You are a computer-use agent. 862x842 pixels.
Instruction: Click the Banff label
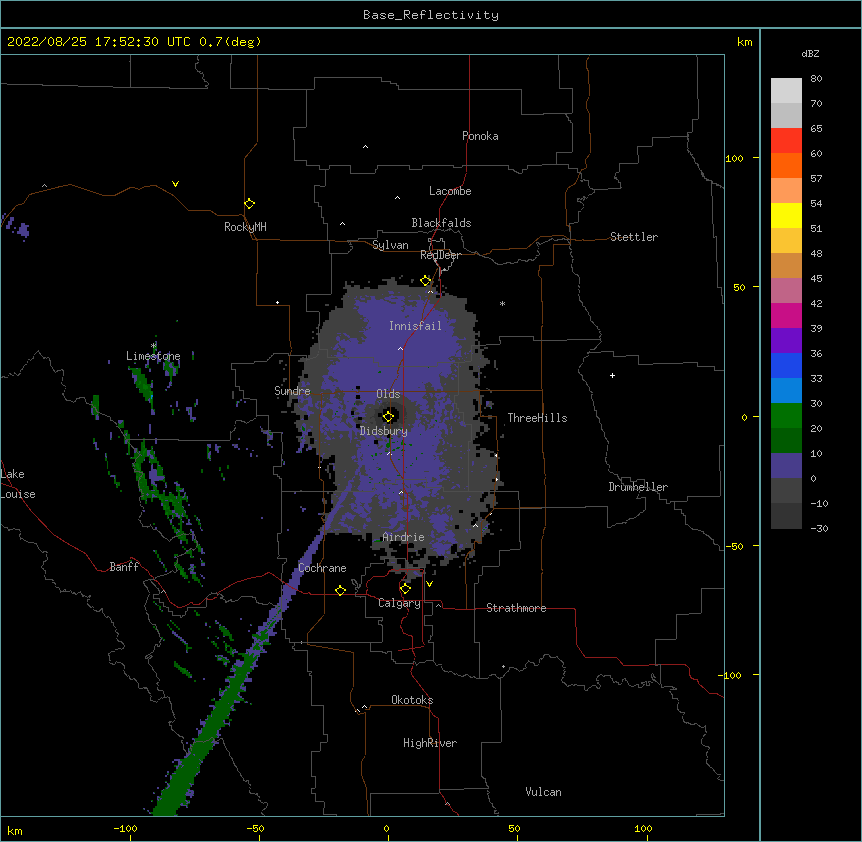tap(124, 567)
